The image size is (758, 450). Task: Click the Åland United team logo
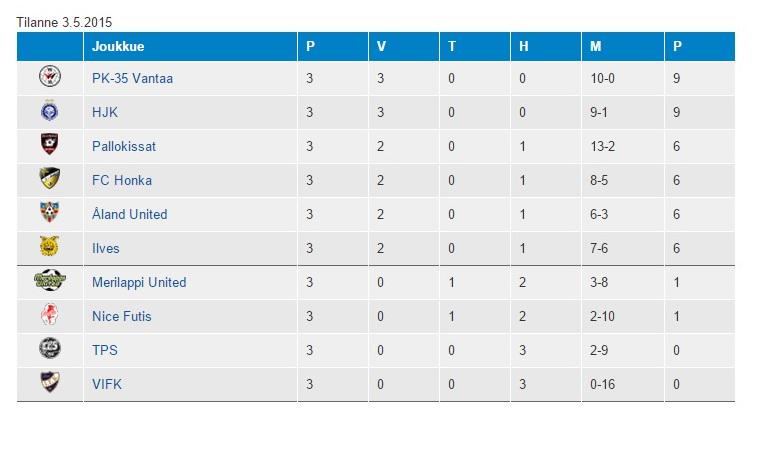coord(49,214)
